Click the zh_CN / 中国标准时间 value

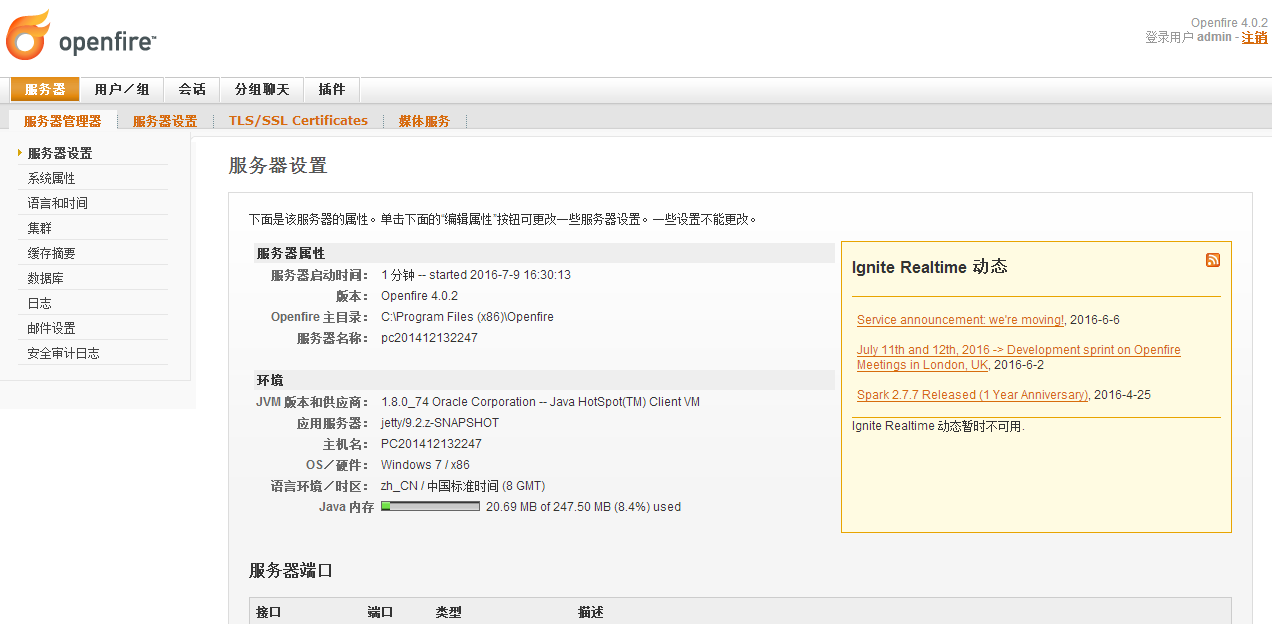click(x=463, y=486)
